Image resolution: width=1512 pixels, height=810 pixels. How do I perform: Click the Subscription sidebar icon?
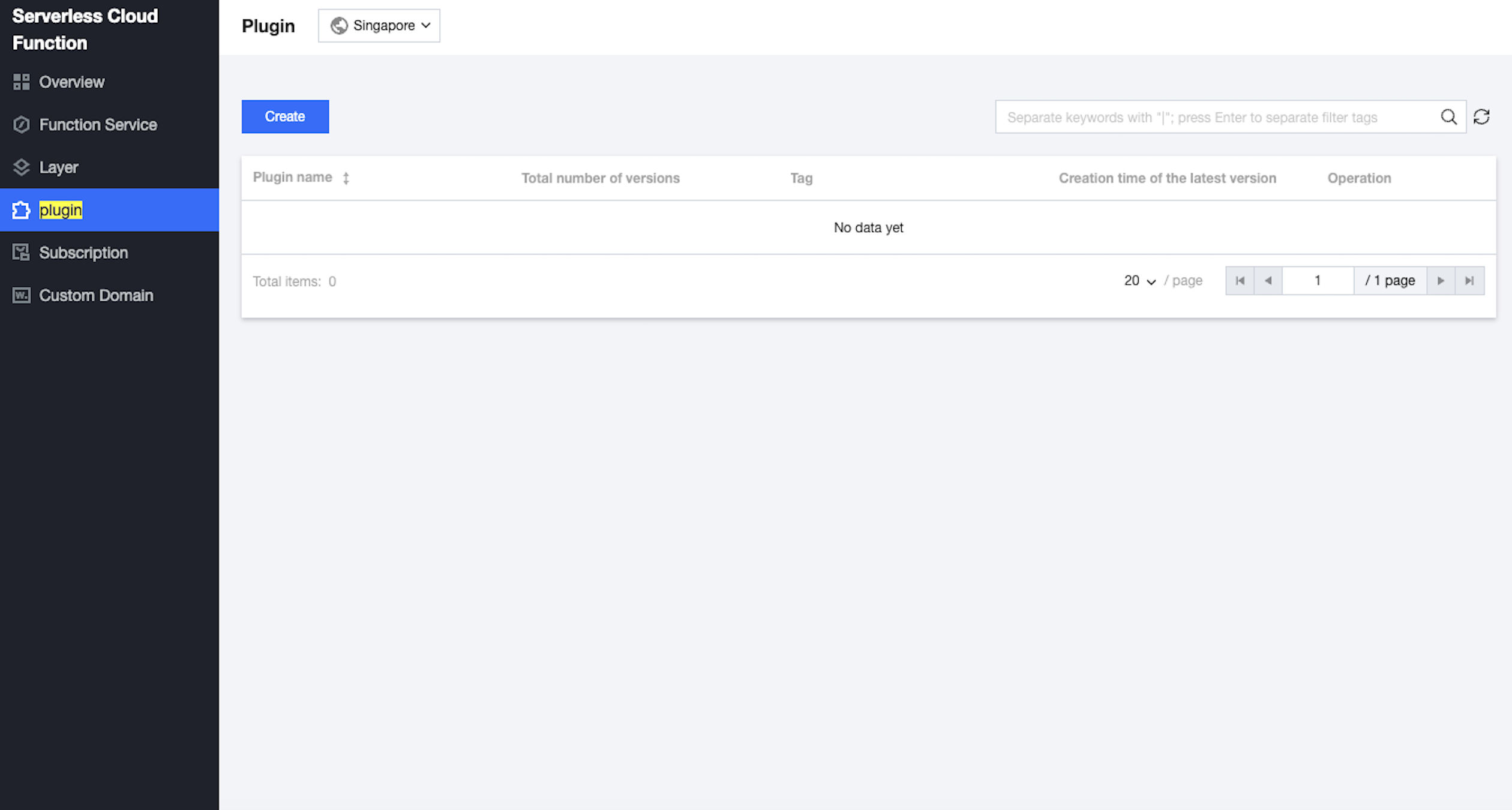(x=22, y=253)
